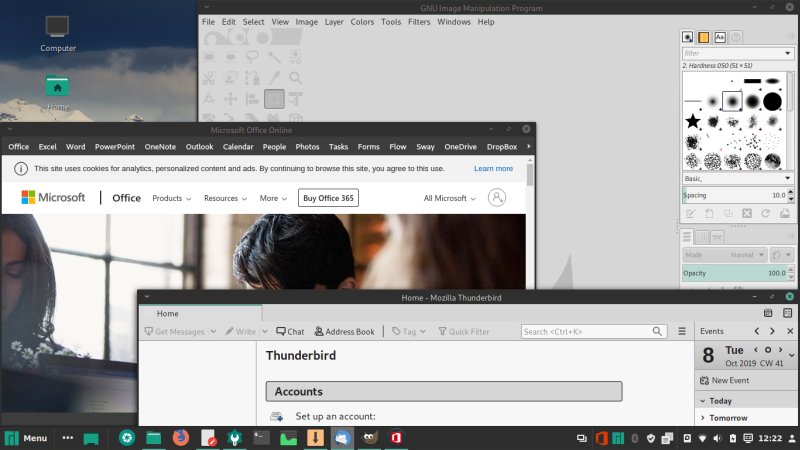Select the Measure tool in GIMP toolbox

click(209, 99)
